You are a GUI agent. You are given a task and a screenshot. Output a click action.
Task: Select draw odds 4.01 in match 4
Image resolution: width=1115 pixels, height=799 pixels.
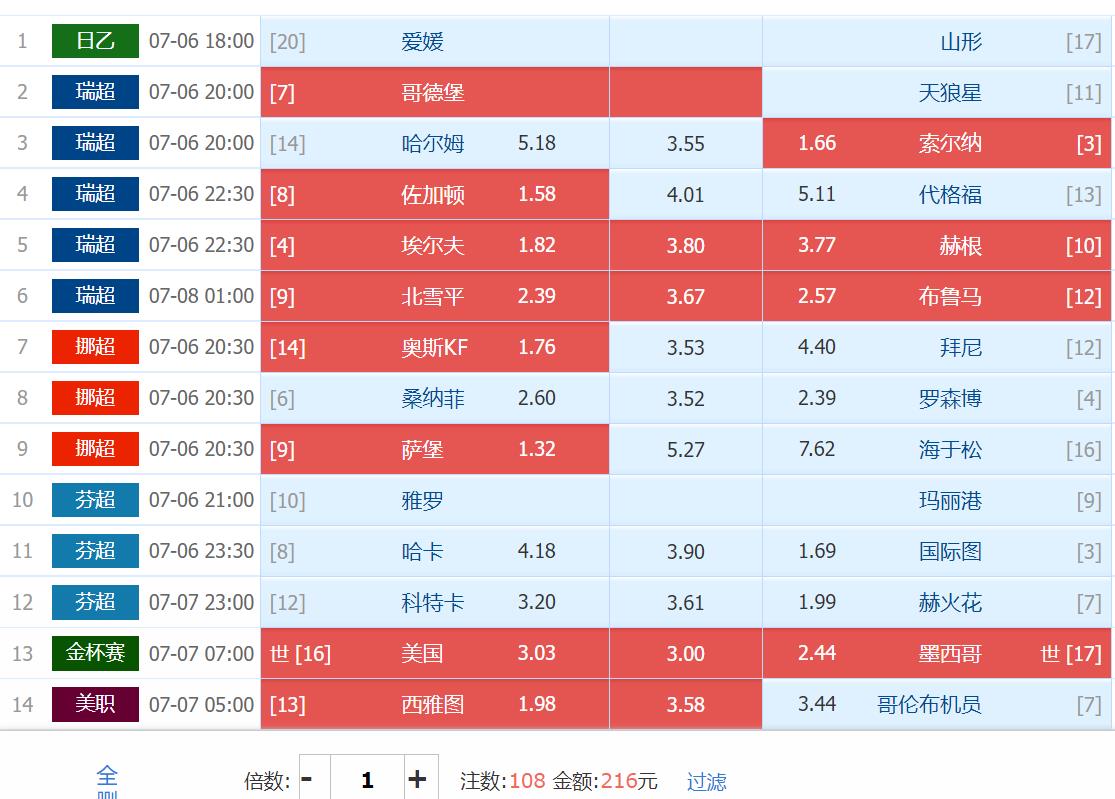(x=685, y=194)
